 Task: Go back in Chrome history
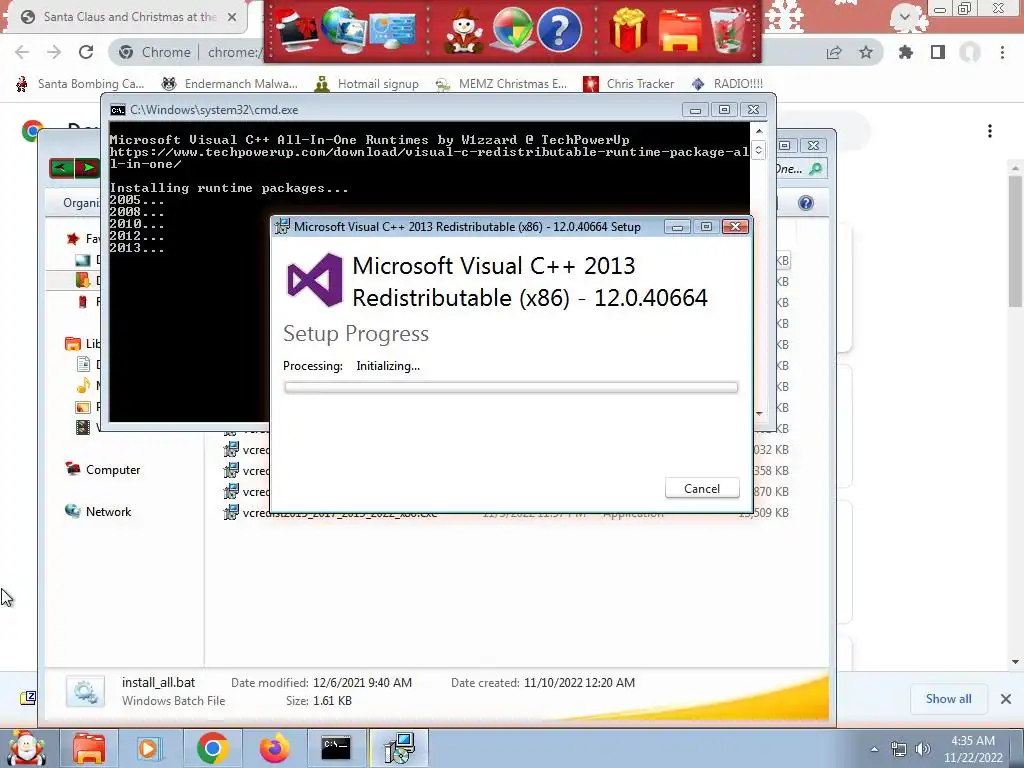[x=22, y=52]
